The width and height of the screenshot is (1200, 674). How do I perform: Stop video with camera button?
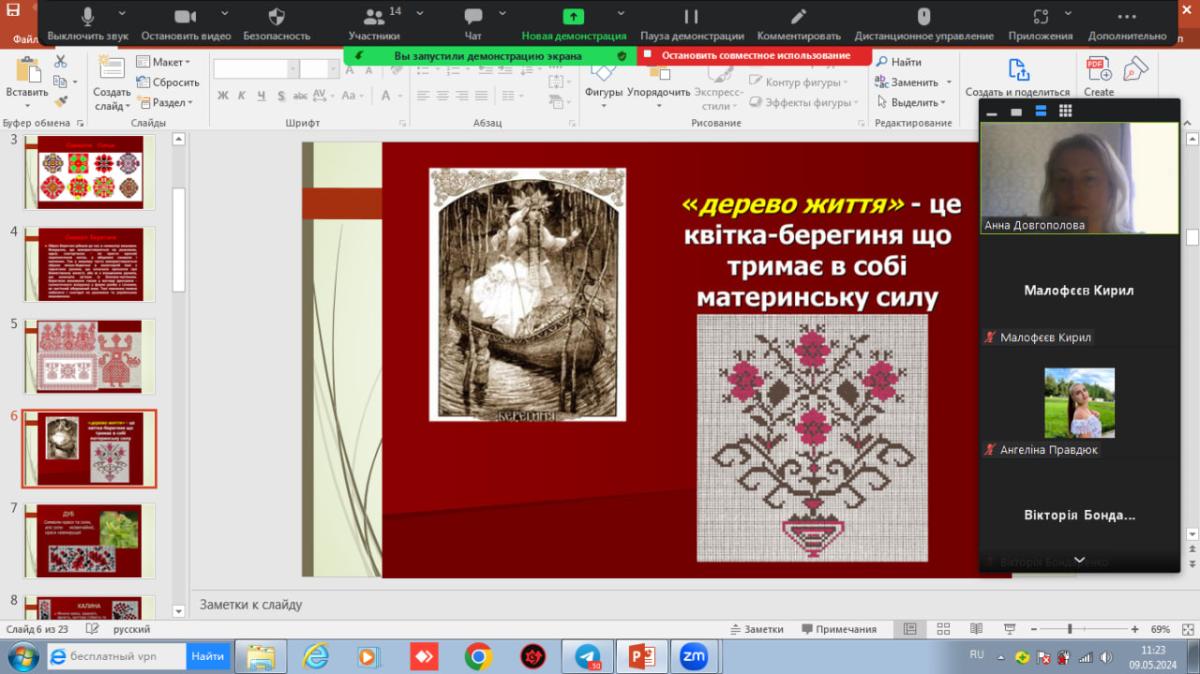pos(185,17)
